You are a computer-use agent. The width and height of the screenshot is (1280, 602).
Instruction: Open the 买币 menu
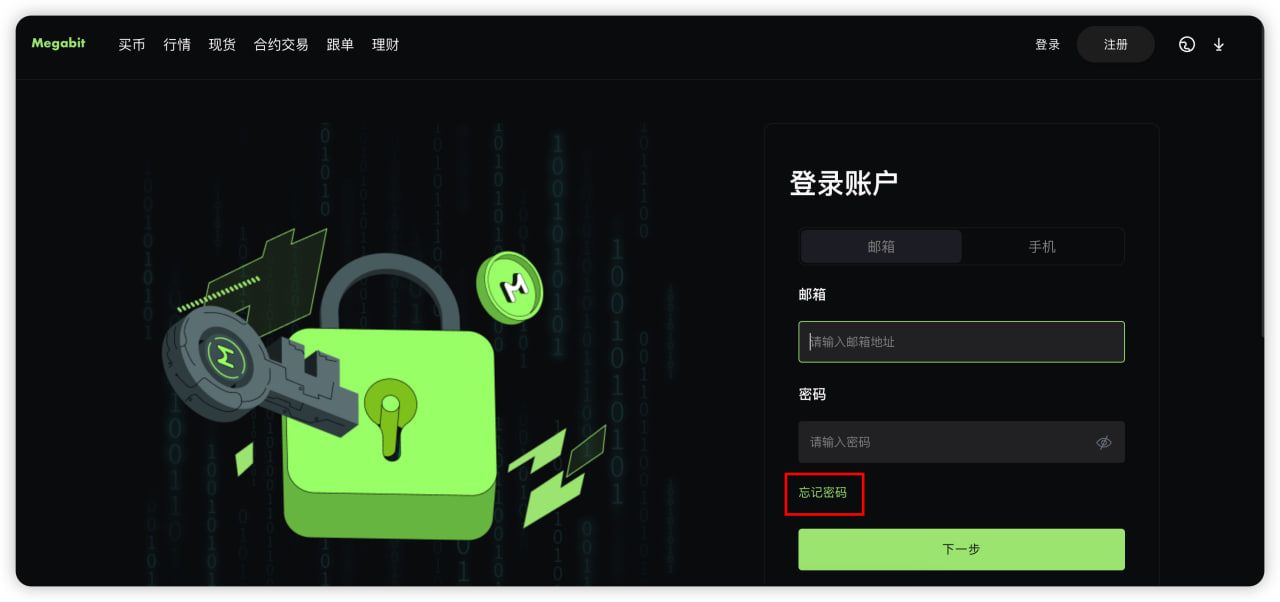tap(132, 45)
